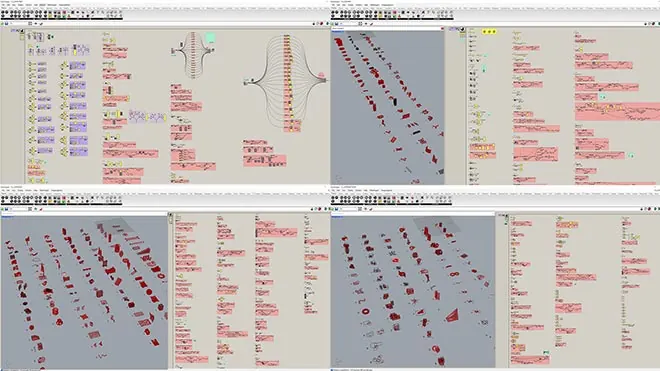This screenshot has width=660, height=371.
Task: Select the yellow three-dot panel in top-right canvas
Action: 489,32
